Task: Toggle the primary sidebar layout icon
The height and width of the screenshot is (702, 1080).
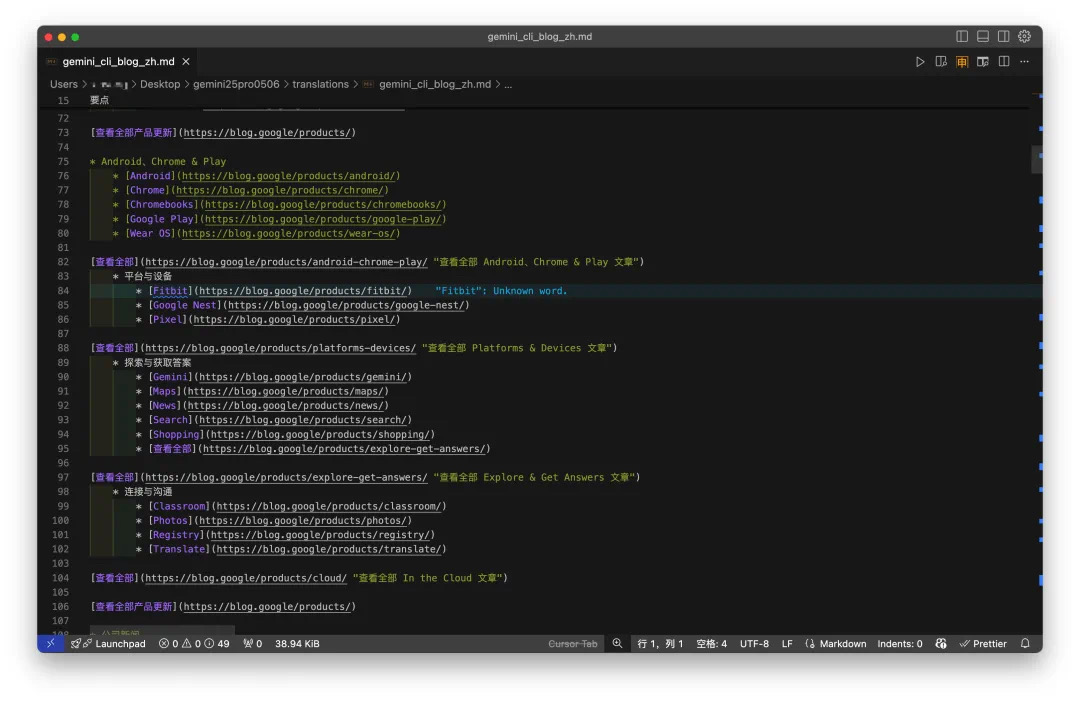Action: point(962,37)
